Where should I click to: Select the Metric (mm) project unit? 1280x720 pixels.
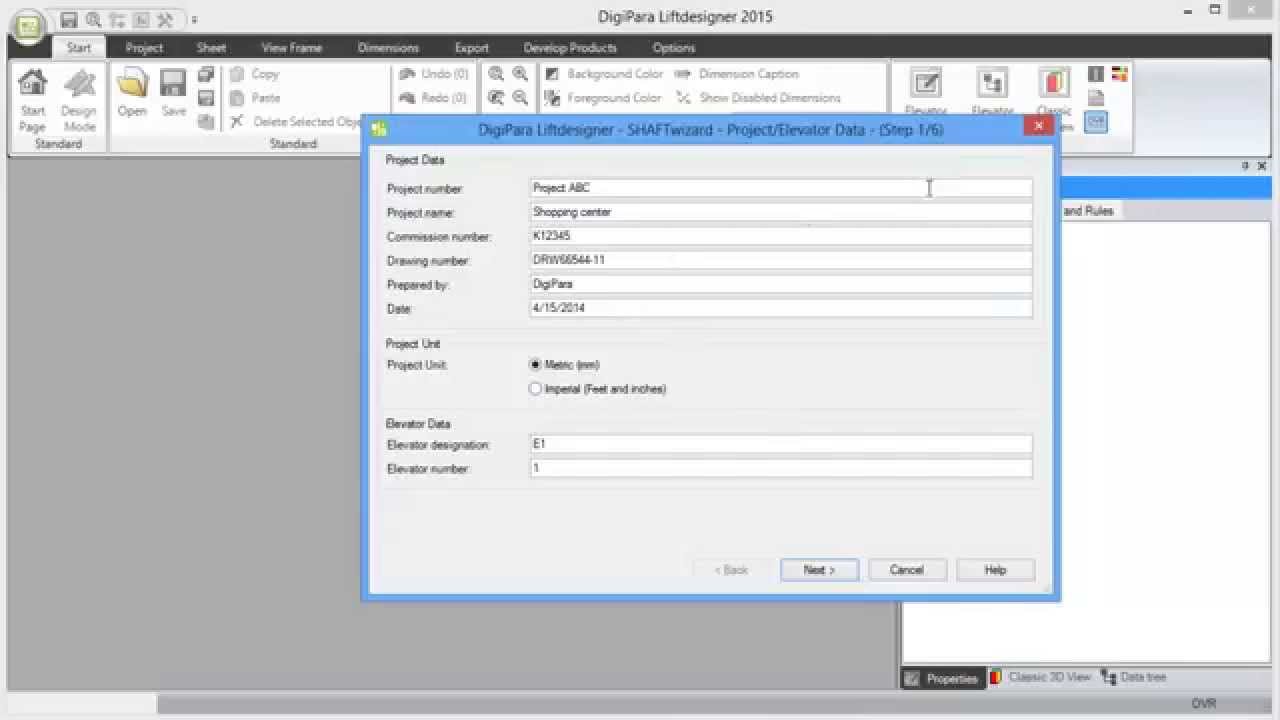565,365
